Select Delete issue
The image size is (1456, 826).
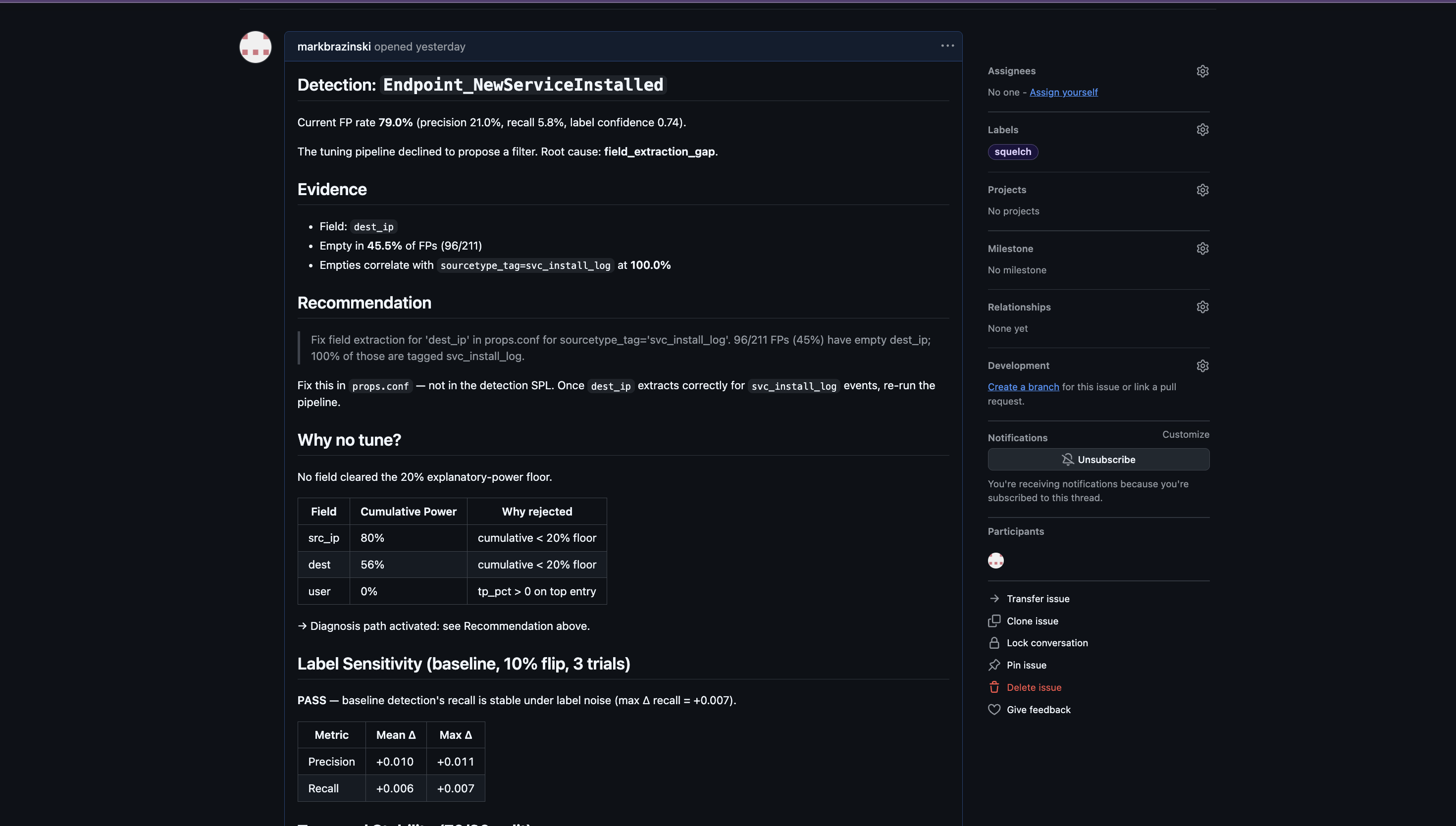click(x=1034, y=687)
